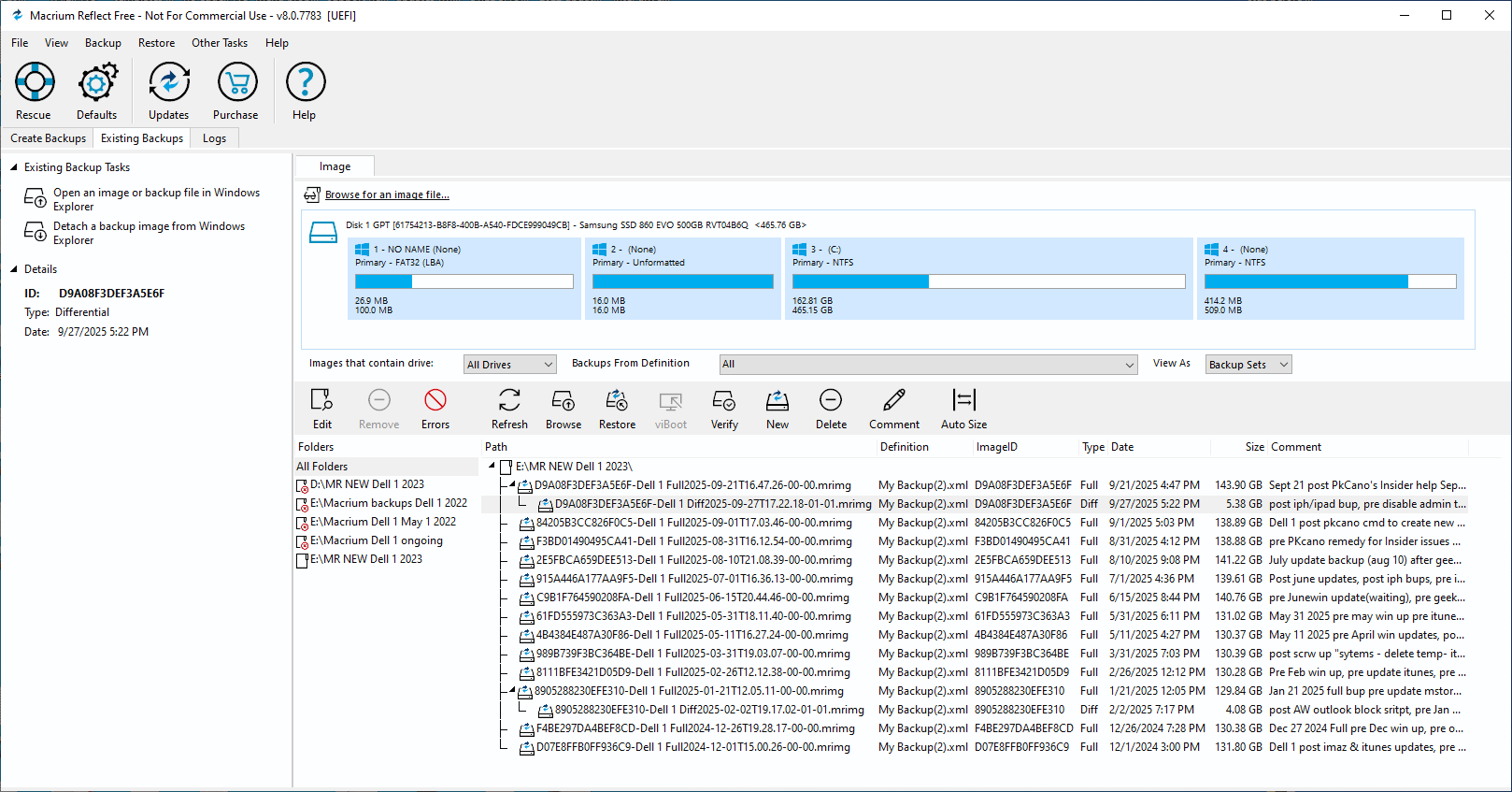This screenshot has width=1512, height=792.
Task: Sort by the Size column header
Action: point(1254,447)
